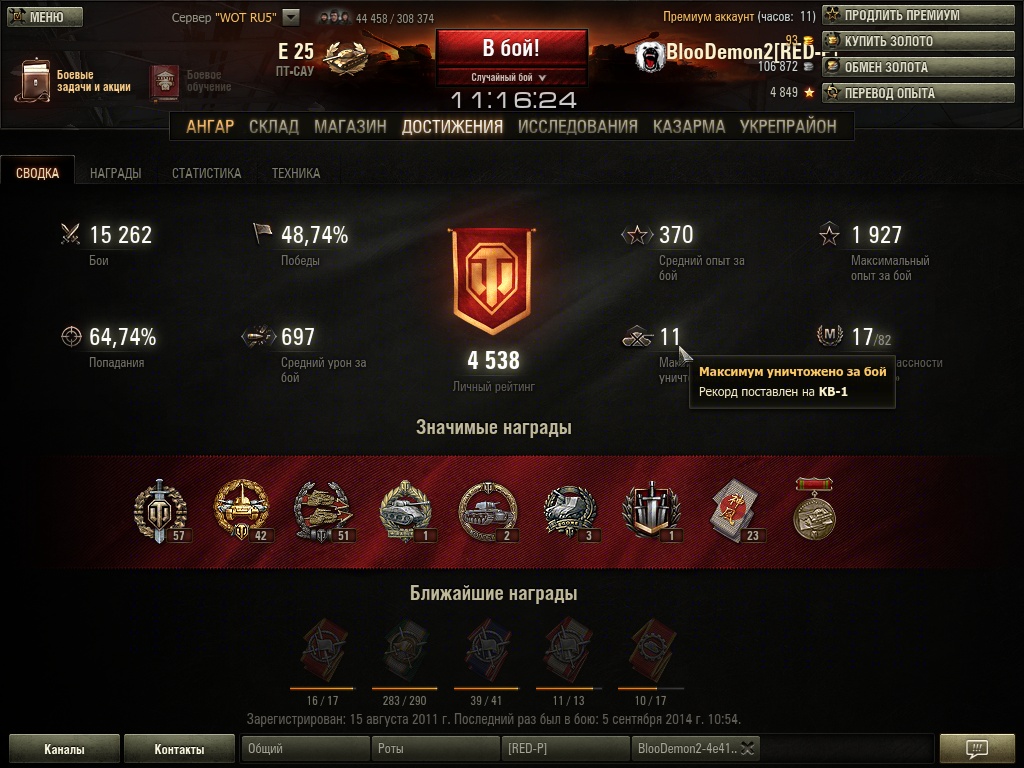Image resolution: width=1024 pixels, height=768 pixels.
Task: Select the medal with count 57
Action: coord(161,511)
